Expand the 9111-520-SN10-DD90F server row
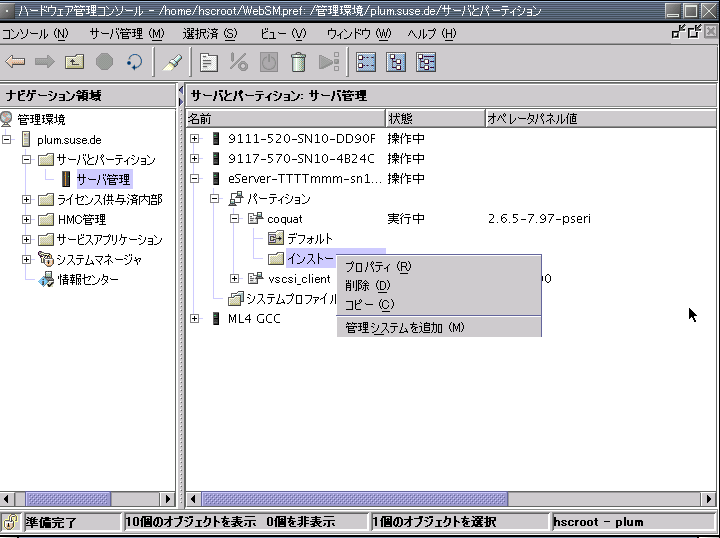The image size is (720, 538). point(195,138)
